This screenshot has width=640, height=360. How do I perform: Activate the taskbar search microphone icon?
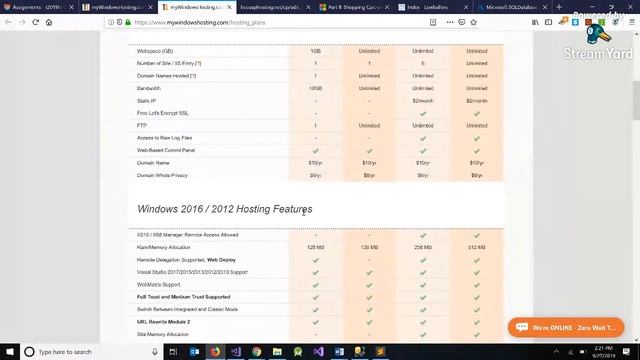[155, 352]
